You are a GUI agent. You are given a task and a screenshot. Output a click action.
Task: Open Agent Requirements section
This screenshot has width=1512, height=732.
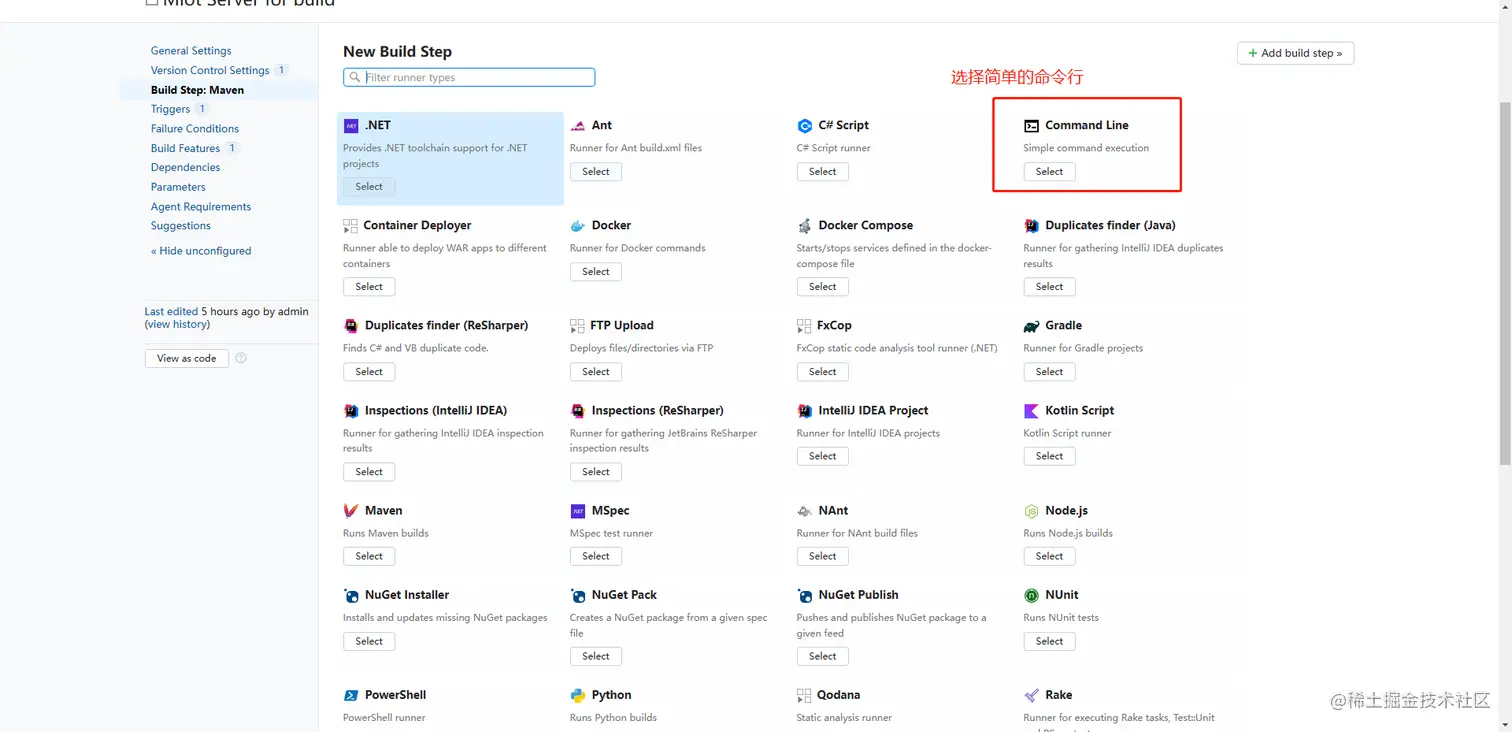click(x=201, y=207)
